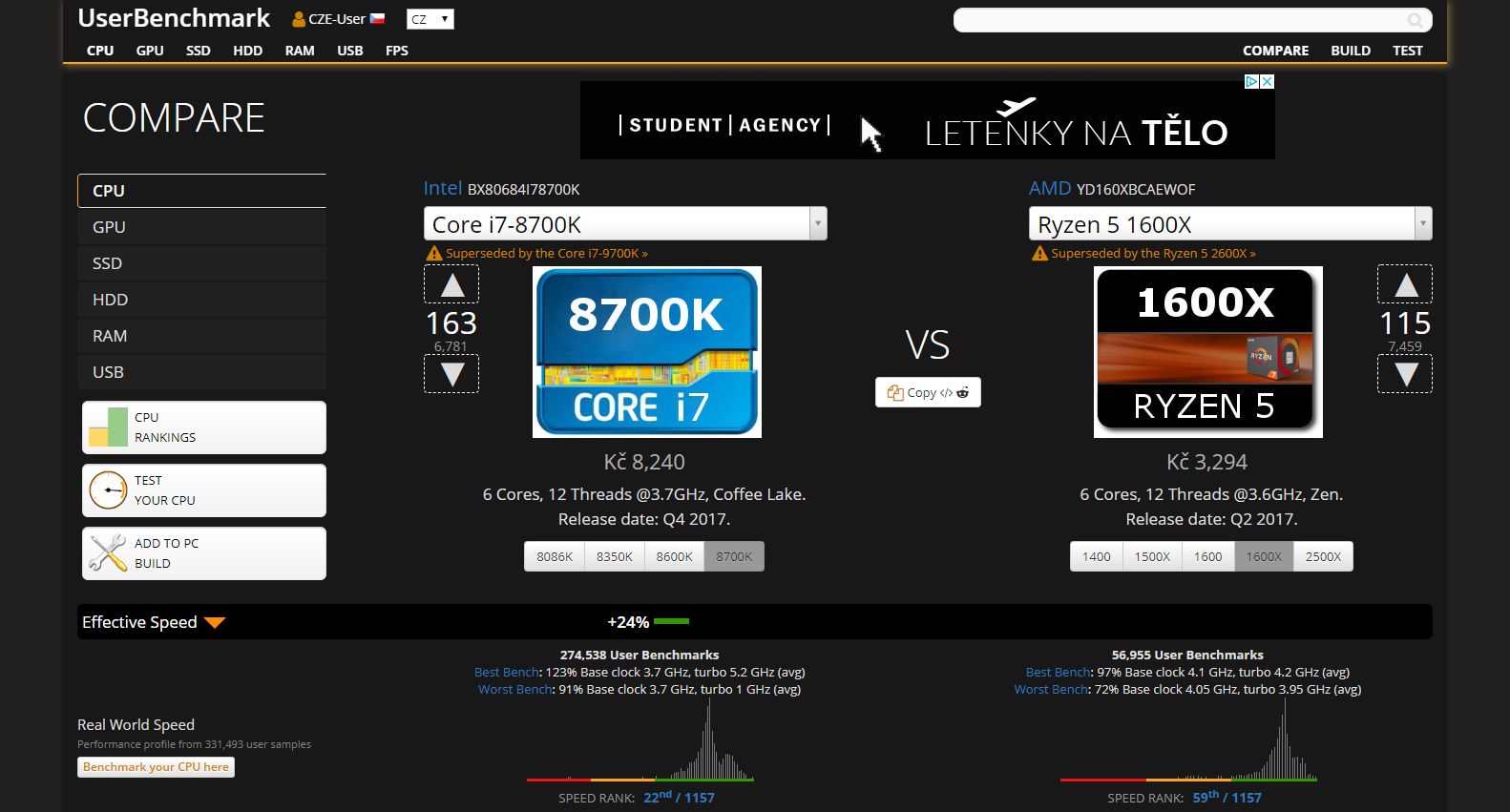Click the Effective Speed orange arrow
Viewport: 1510px width, 812px height.
tap(215, 623)
